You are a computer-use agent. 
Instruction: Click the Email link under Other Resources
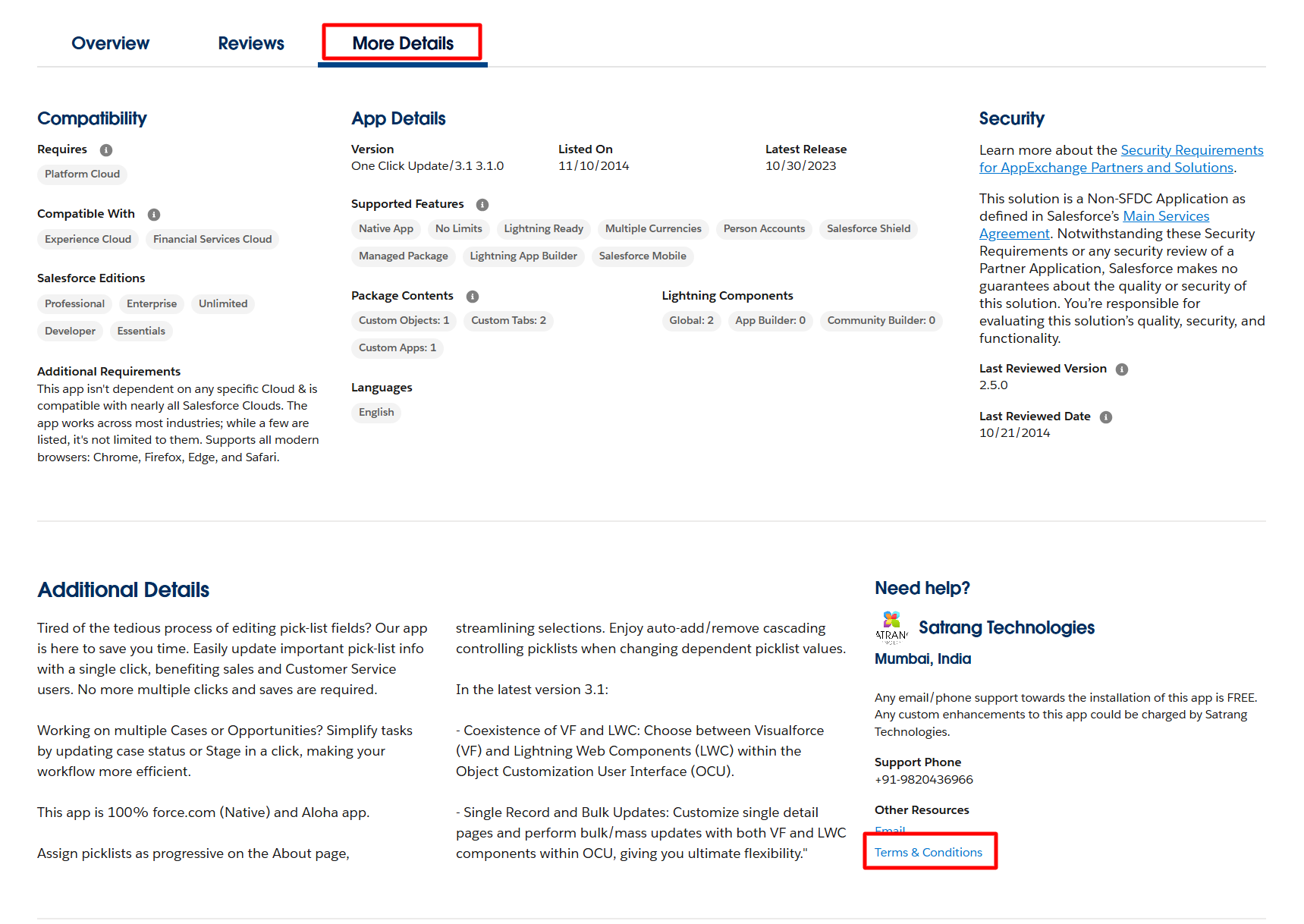tap(890, 831)
